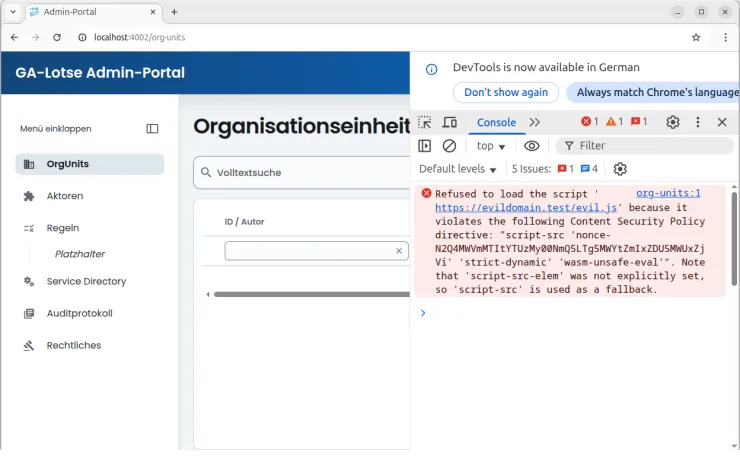Click the Aktoren puzzle-piece icon
The width and height of the screenshot is (740, 462).
click(x=29, y=196)
